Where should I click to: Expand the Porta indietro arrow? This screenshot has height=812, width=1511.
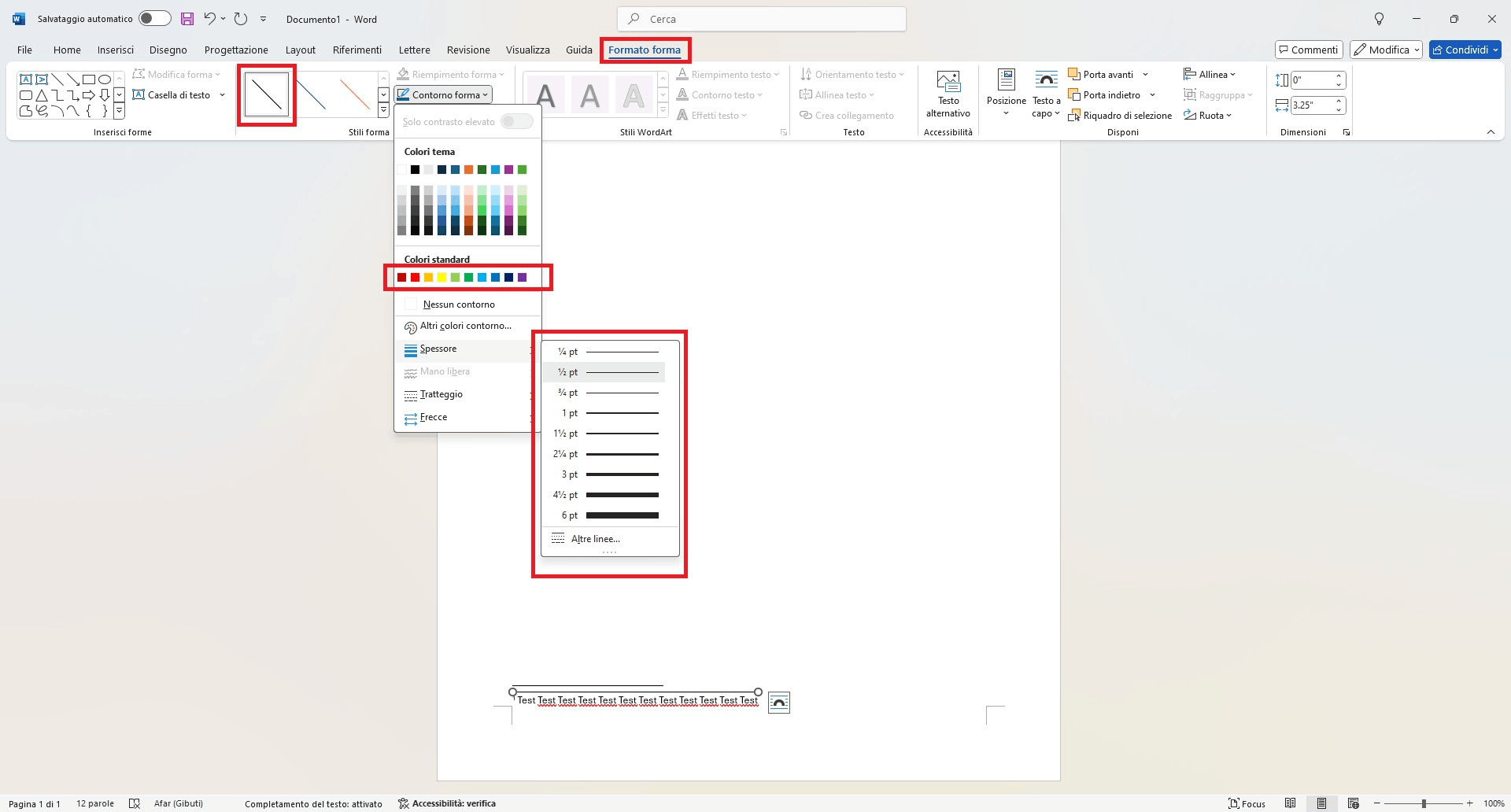(1152, 95)
